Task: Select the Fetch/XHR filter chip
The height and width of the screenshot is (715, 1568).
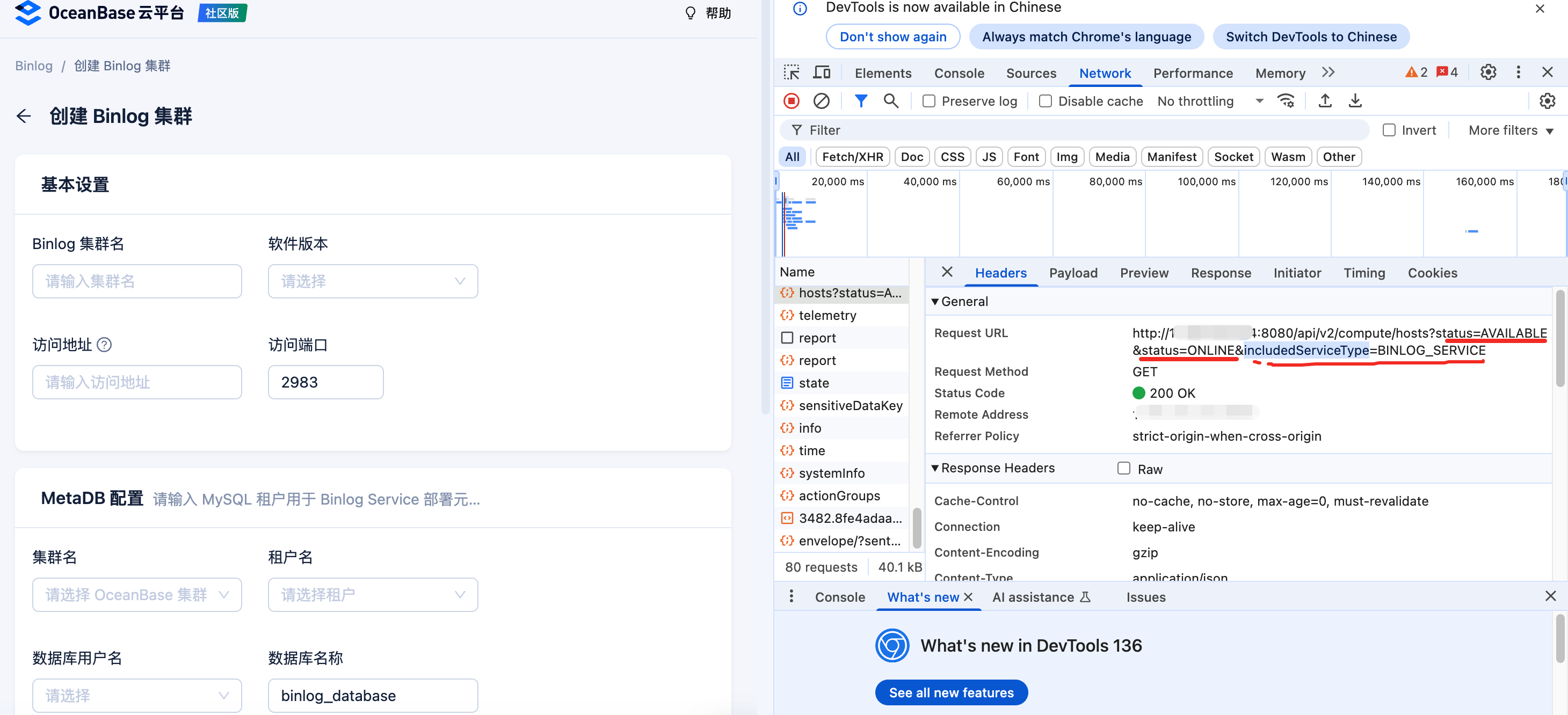Action: (x=853, y=157)
